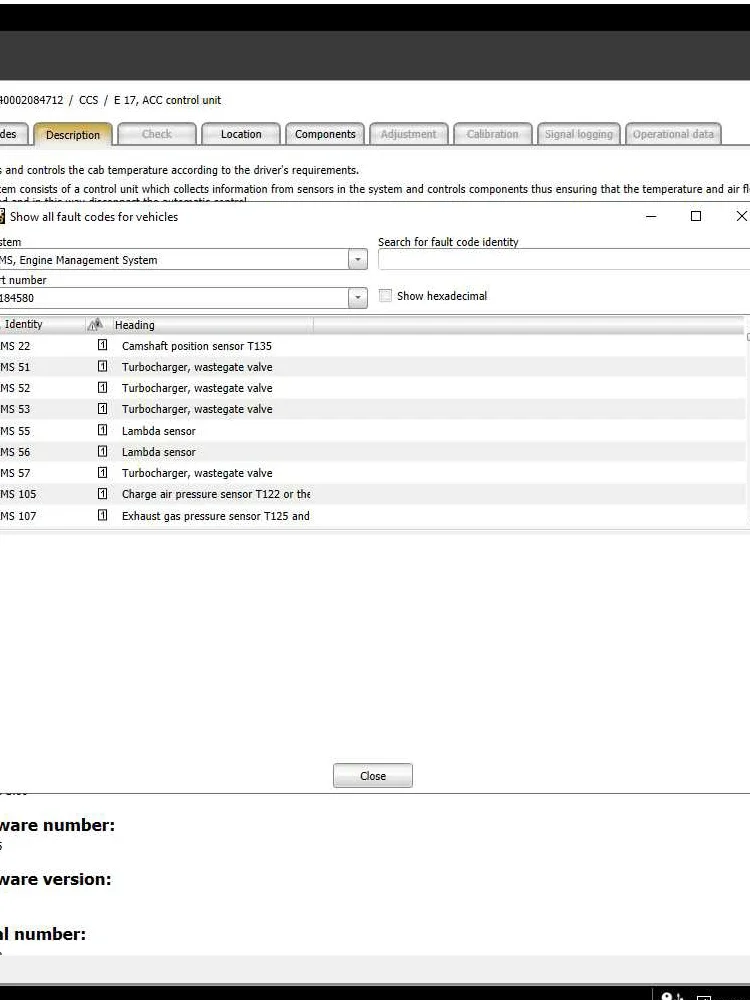Select the Check tab
This screenshot has height=1000, width=750.
[157, 134]
